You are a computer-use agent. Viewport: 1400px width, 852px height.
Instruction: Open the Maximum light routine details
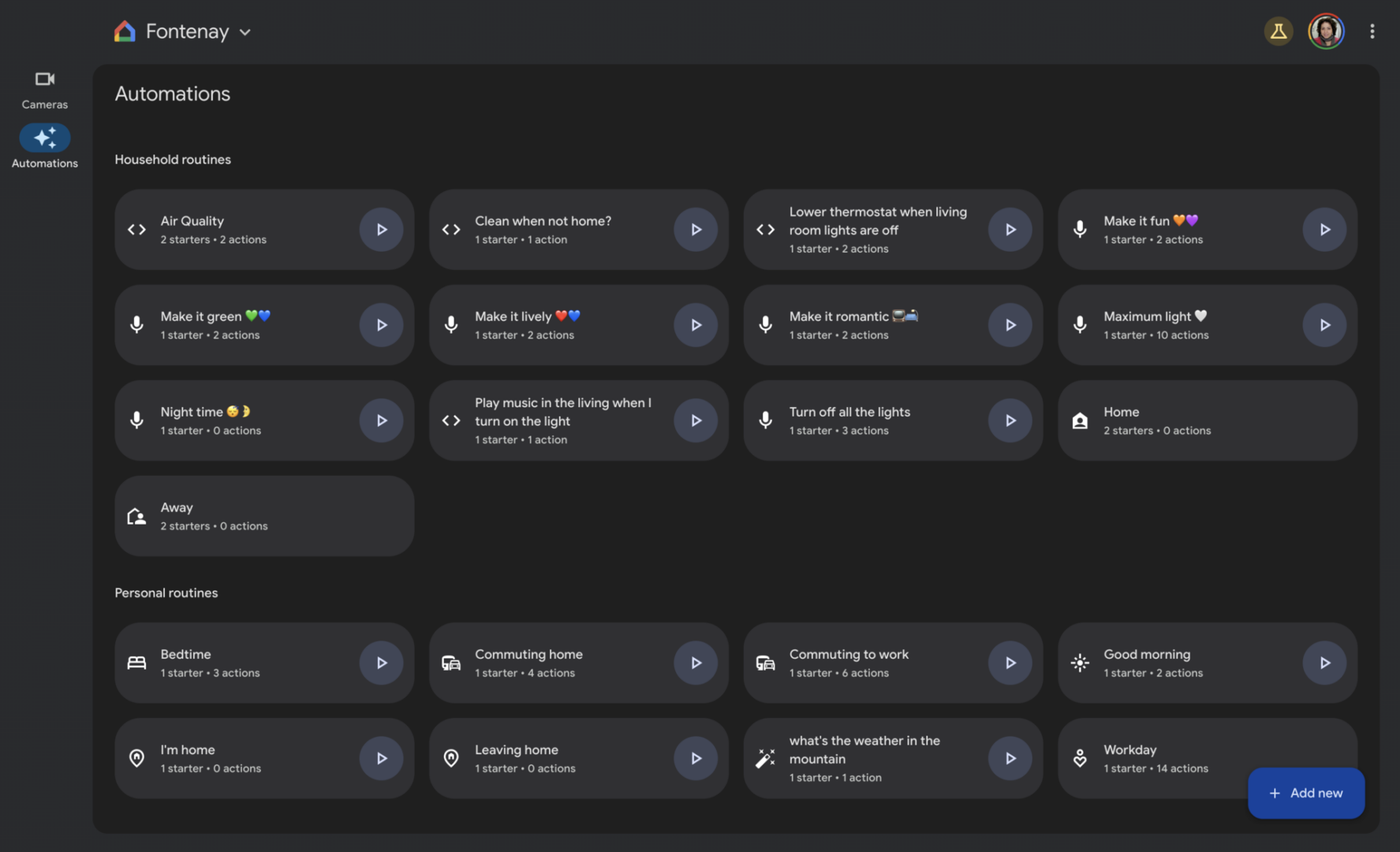coord(1183,325)
